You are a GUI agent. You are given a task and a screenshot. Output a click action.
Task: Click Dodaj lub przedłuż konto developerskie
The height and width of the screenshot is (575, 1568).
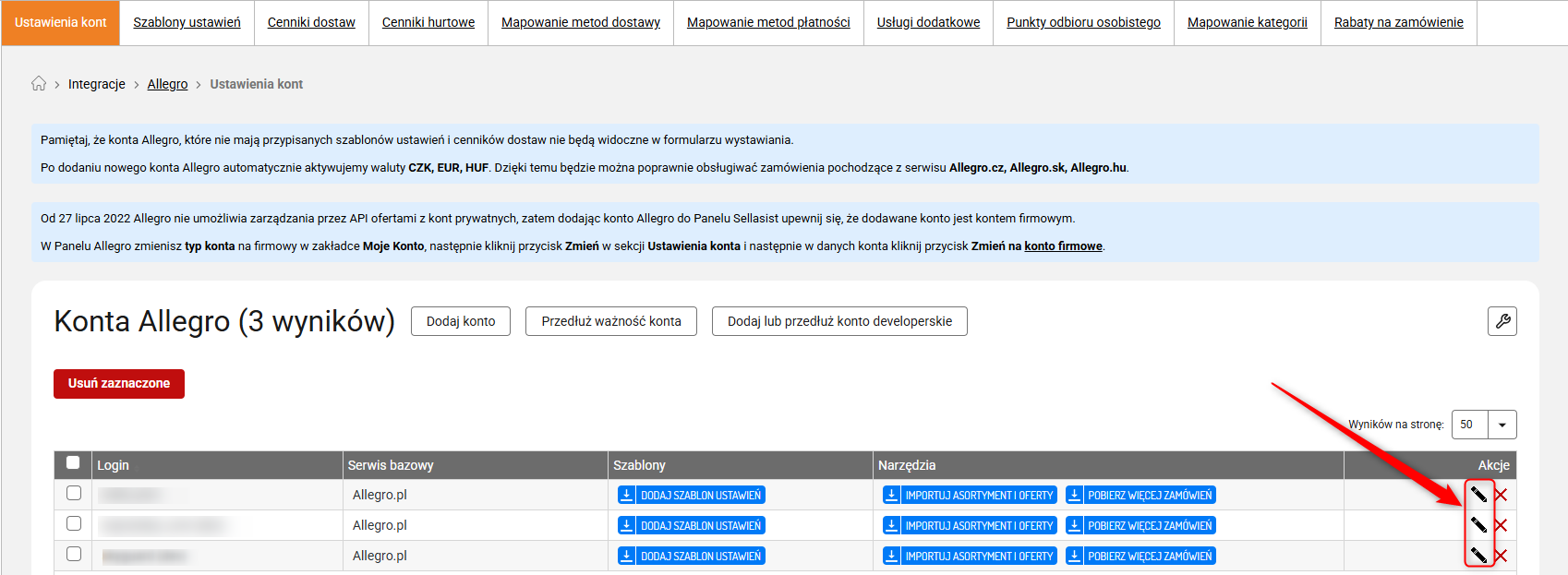[839, 321]
